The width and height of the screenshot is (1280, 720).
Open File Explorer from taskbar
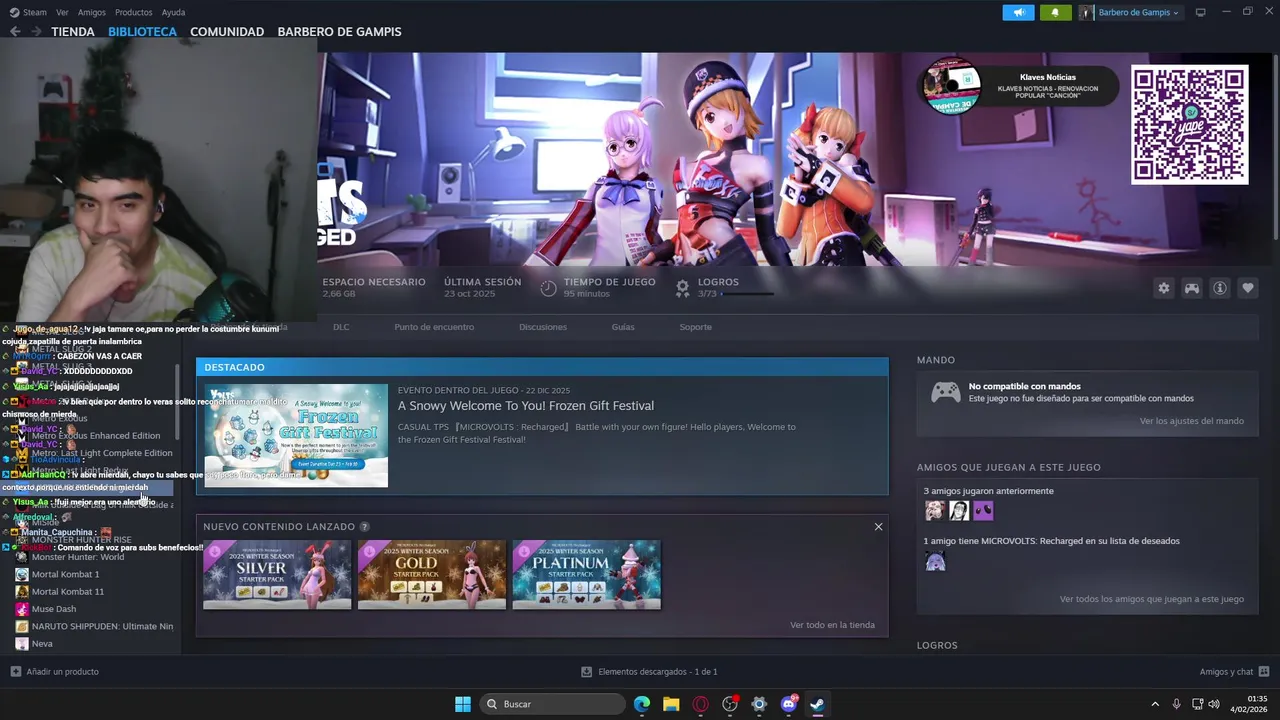pos(671,704)
